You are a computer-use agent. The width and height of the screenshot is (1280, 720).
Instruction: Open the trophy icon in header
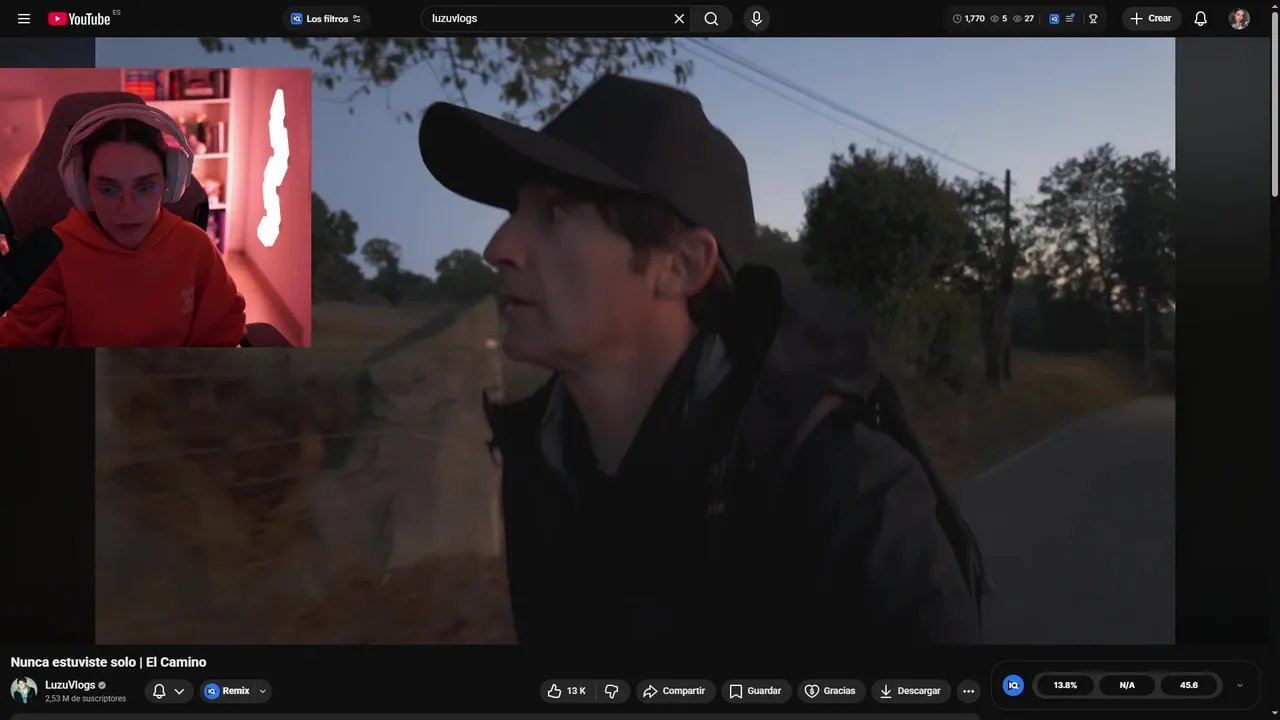click(1093, 19)
